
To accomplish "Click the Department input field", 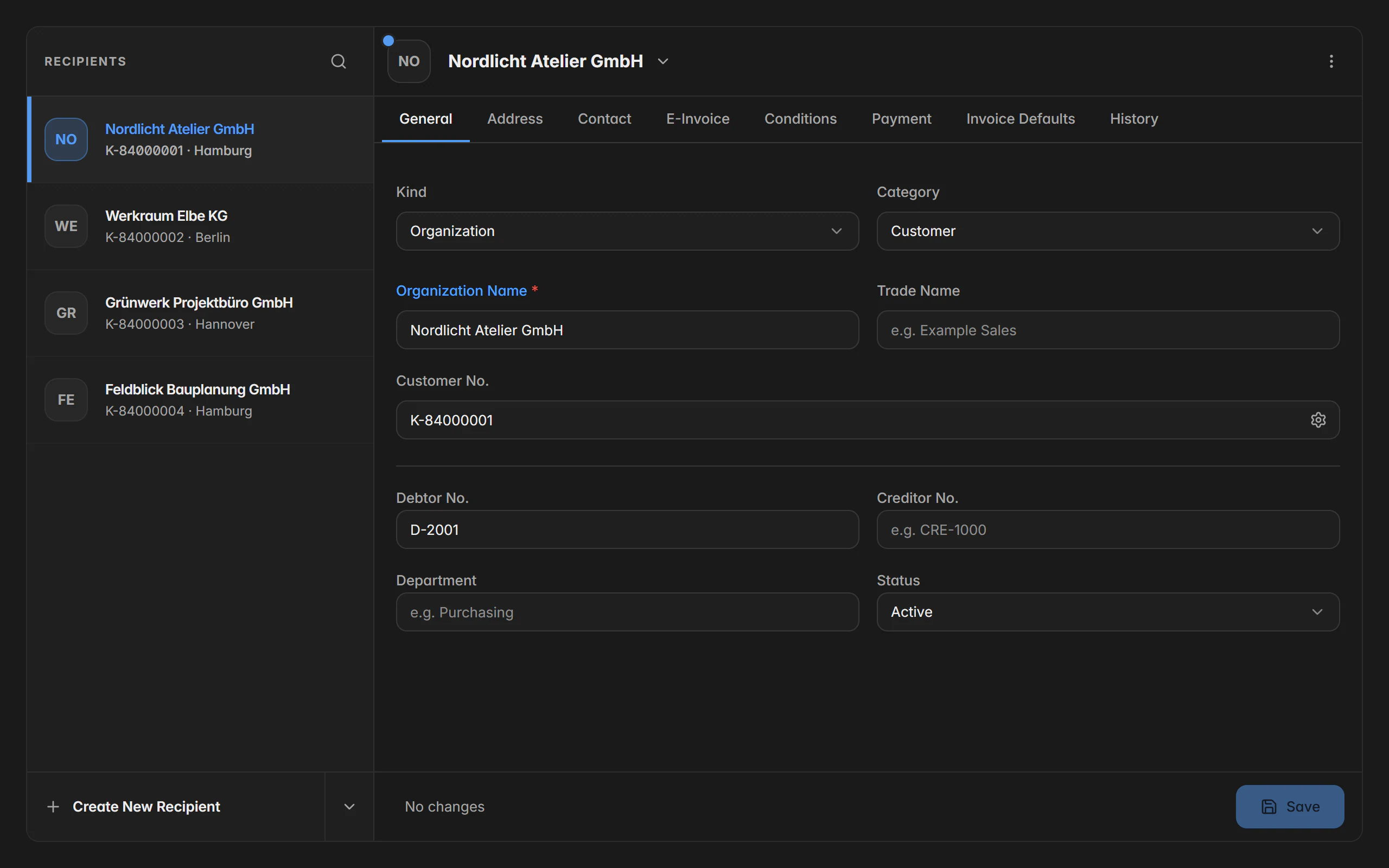I will coord(627,612).
